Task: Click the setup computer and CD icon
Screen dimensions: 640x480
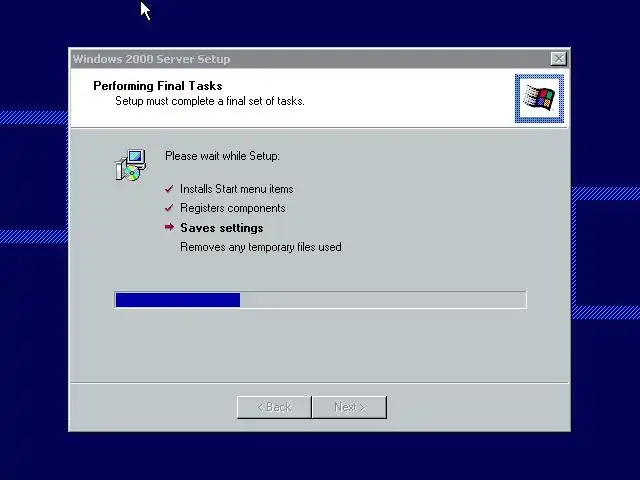Action: (131, 165)
